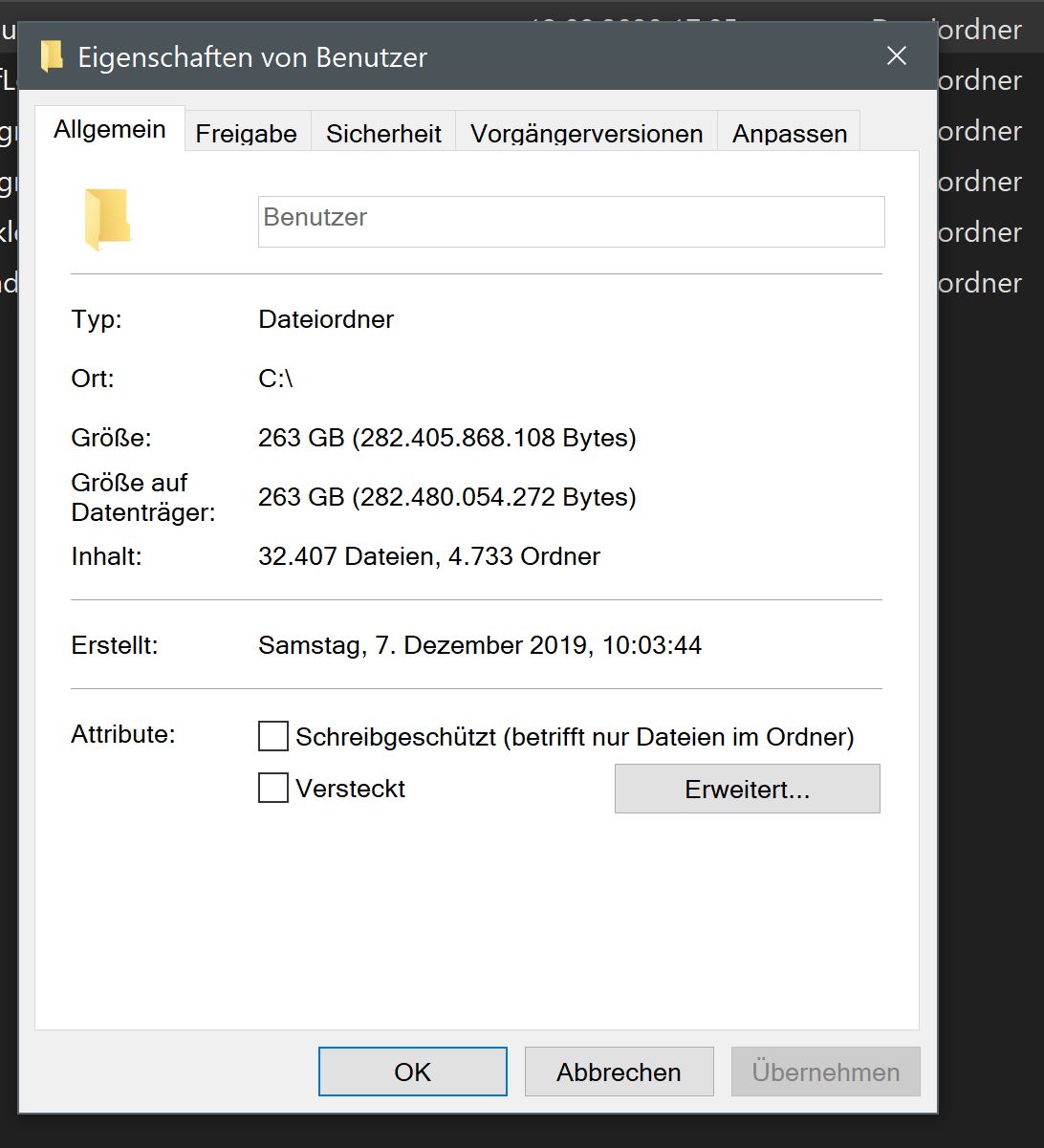Confirm with the OK button

tap(412, 1072)
